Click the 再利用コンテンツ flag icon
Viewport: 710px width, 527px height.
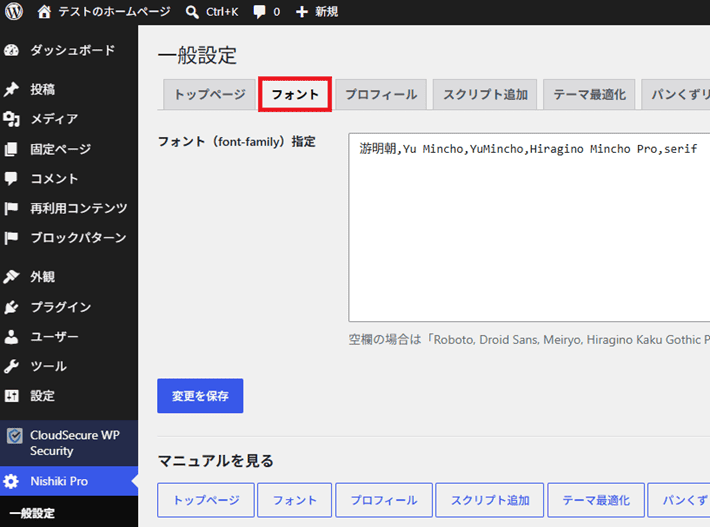point(11,208)
